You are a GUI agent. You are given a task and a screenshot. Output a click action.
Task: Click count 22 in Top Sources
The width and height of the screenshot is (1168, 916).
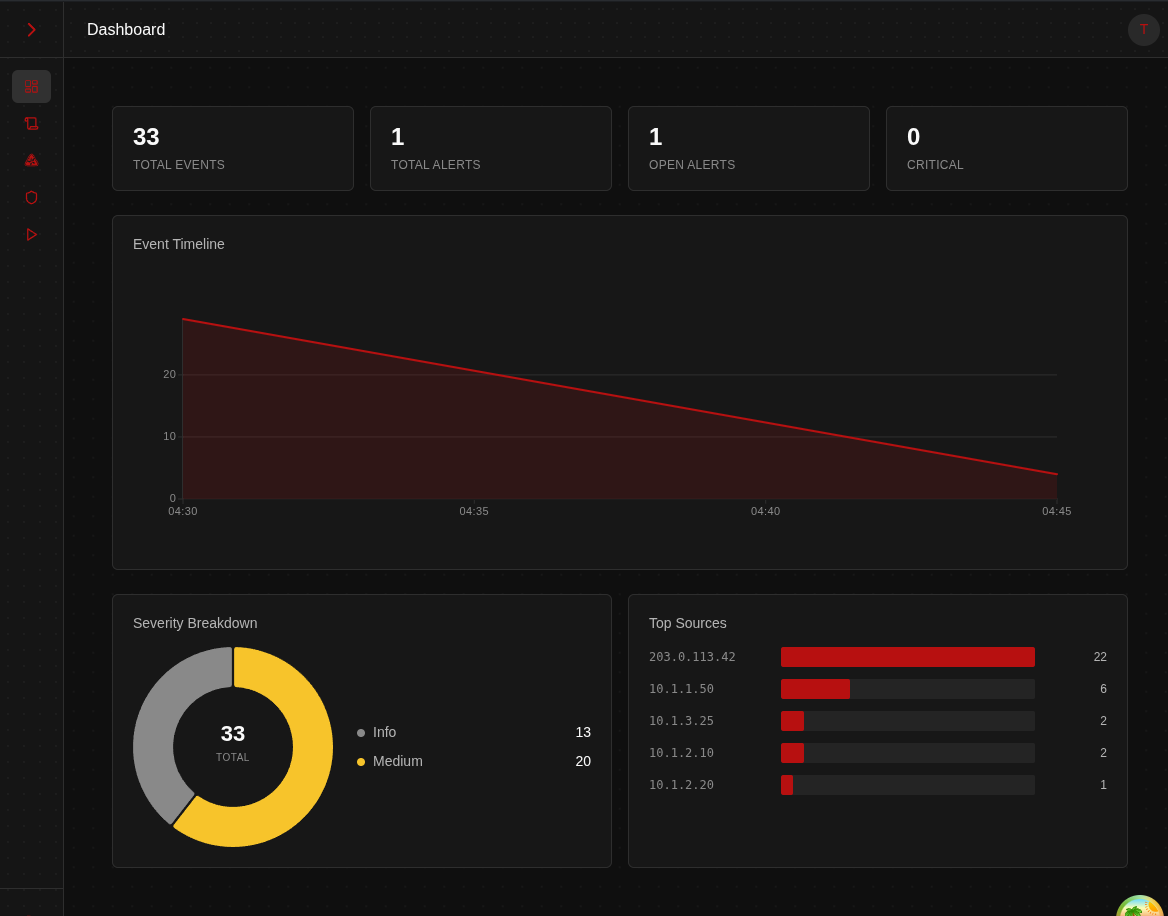coord(1099,657)
